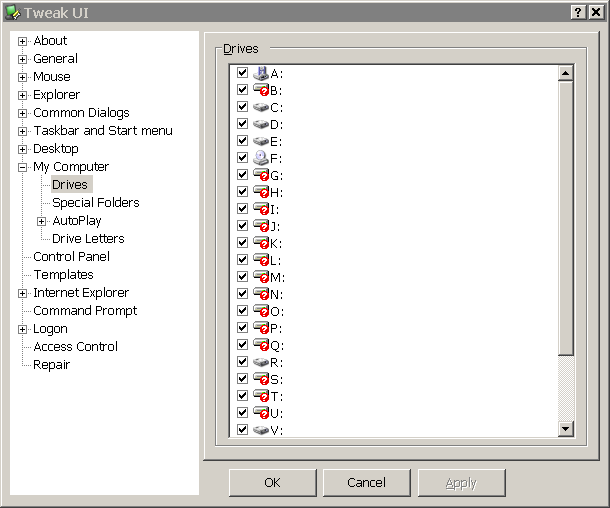Viewport: 610px width, 508px height.
Task: Click the unknown drive icon for U:
Action: [261, 413]
